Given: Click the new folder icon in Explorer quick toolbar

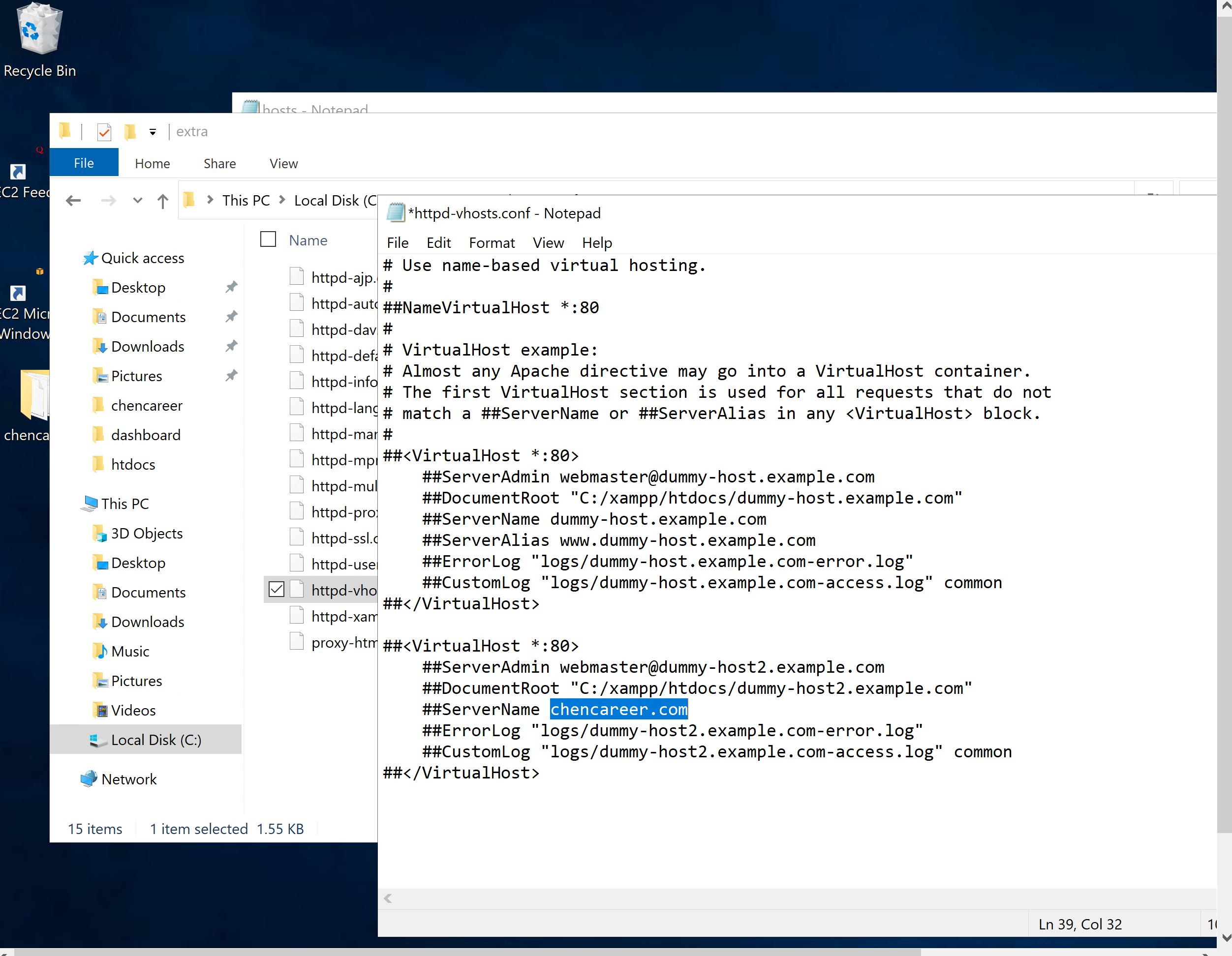Looking at the screenshot, I should pyautogui.click(x=130, y=132).
